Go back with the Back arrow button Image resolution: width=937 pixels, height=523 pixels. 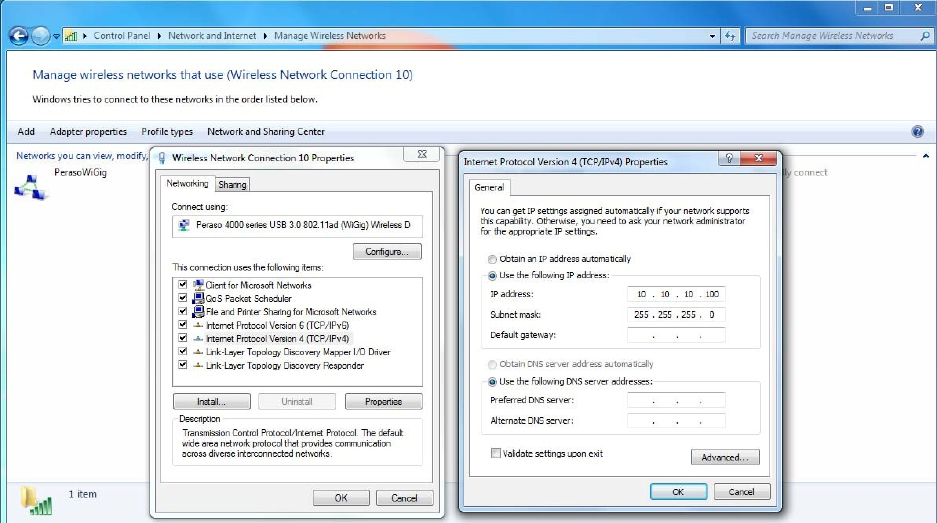19,36
